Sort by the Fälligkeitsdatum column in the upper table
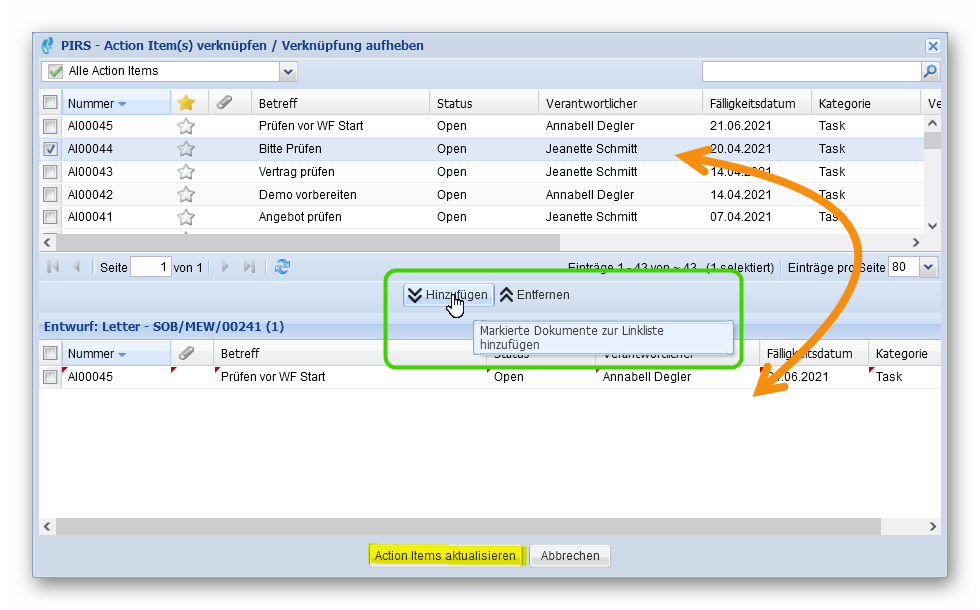 pyautogui.click(x=752, y=103)
